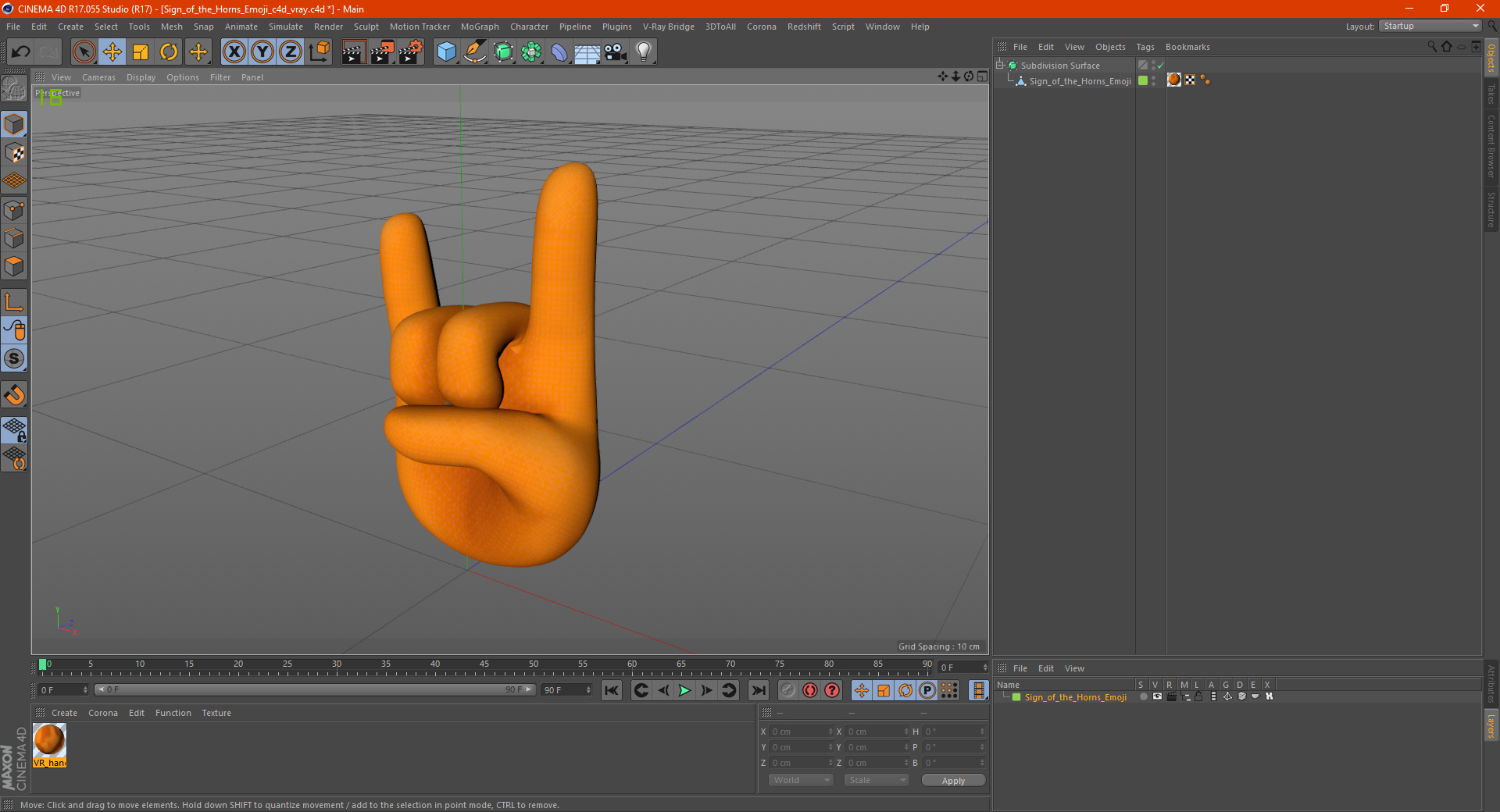Toggle Parameter keyframe recording P icon

point(927,690)
